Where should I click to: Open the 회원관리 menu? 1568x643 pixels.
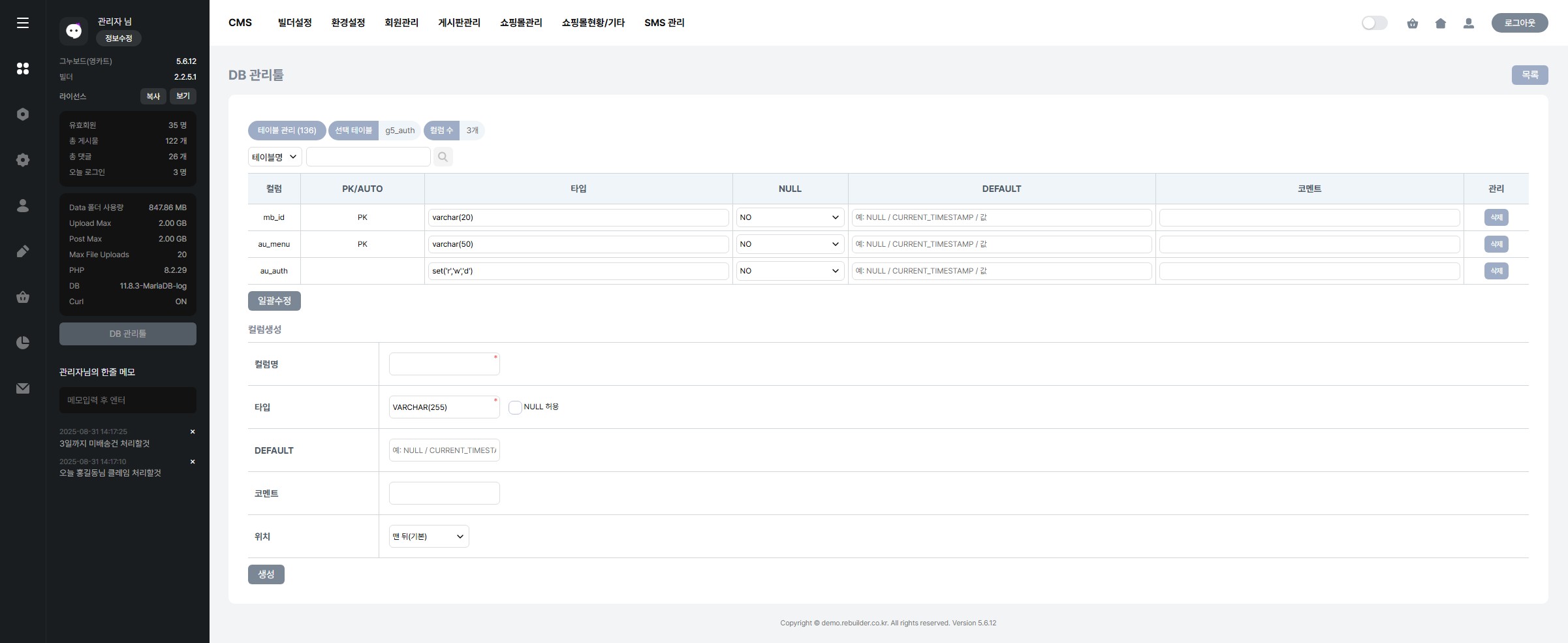click(401, 23)
